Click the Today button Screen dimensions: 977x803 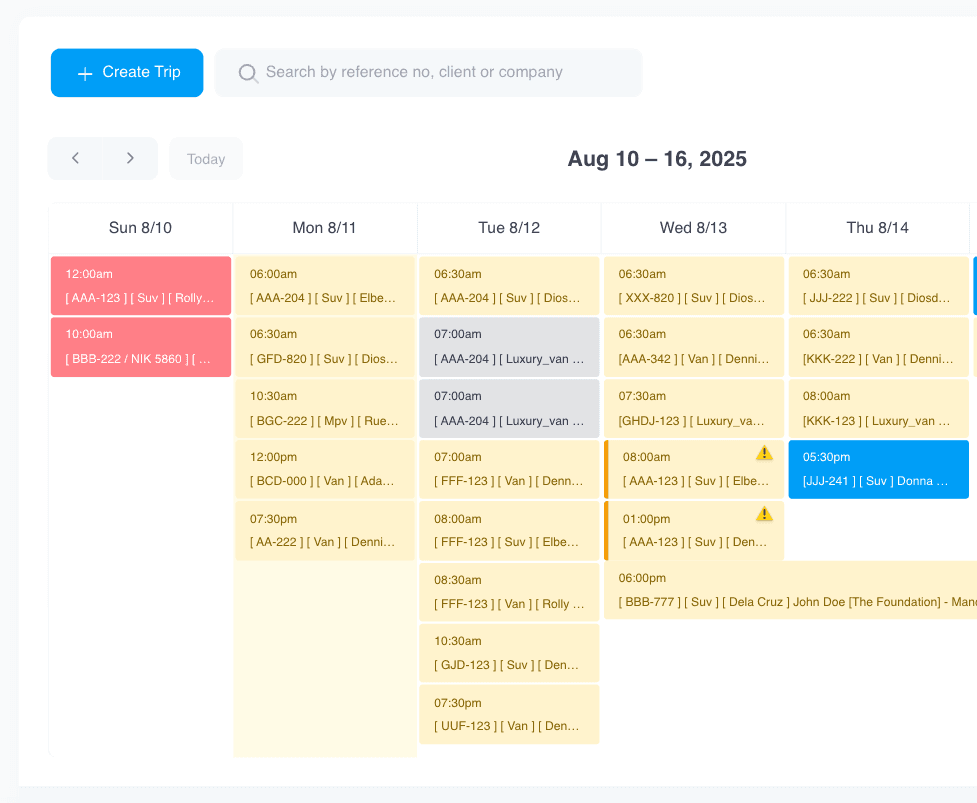[x=206, y=157]
